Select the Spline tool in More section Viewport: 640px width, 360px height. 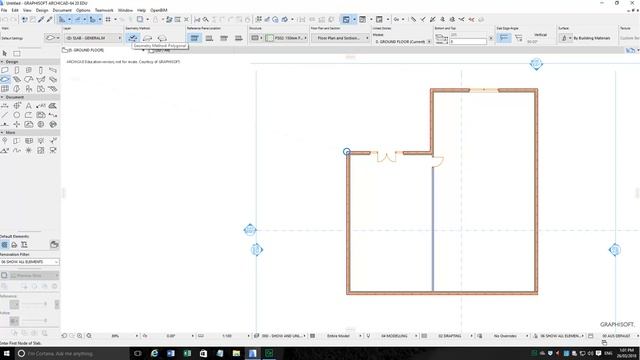pos(17,151)
